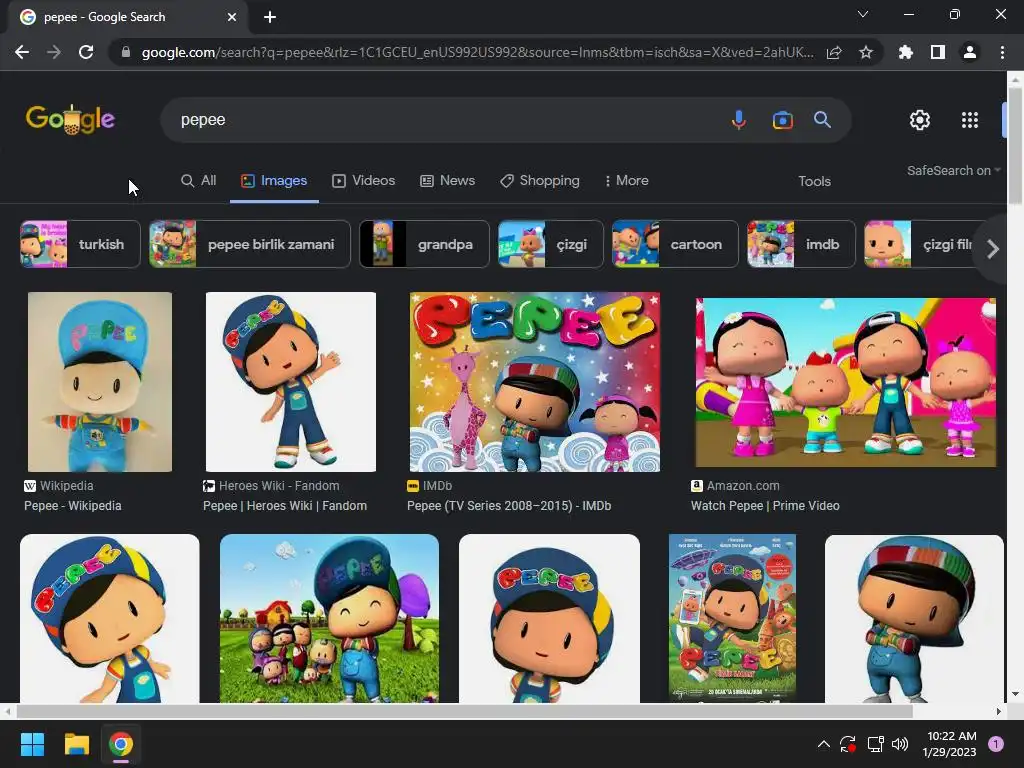Select the çizgi suggestion chip

point(551,244)
